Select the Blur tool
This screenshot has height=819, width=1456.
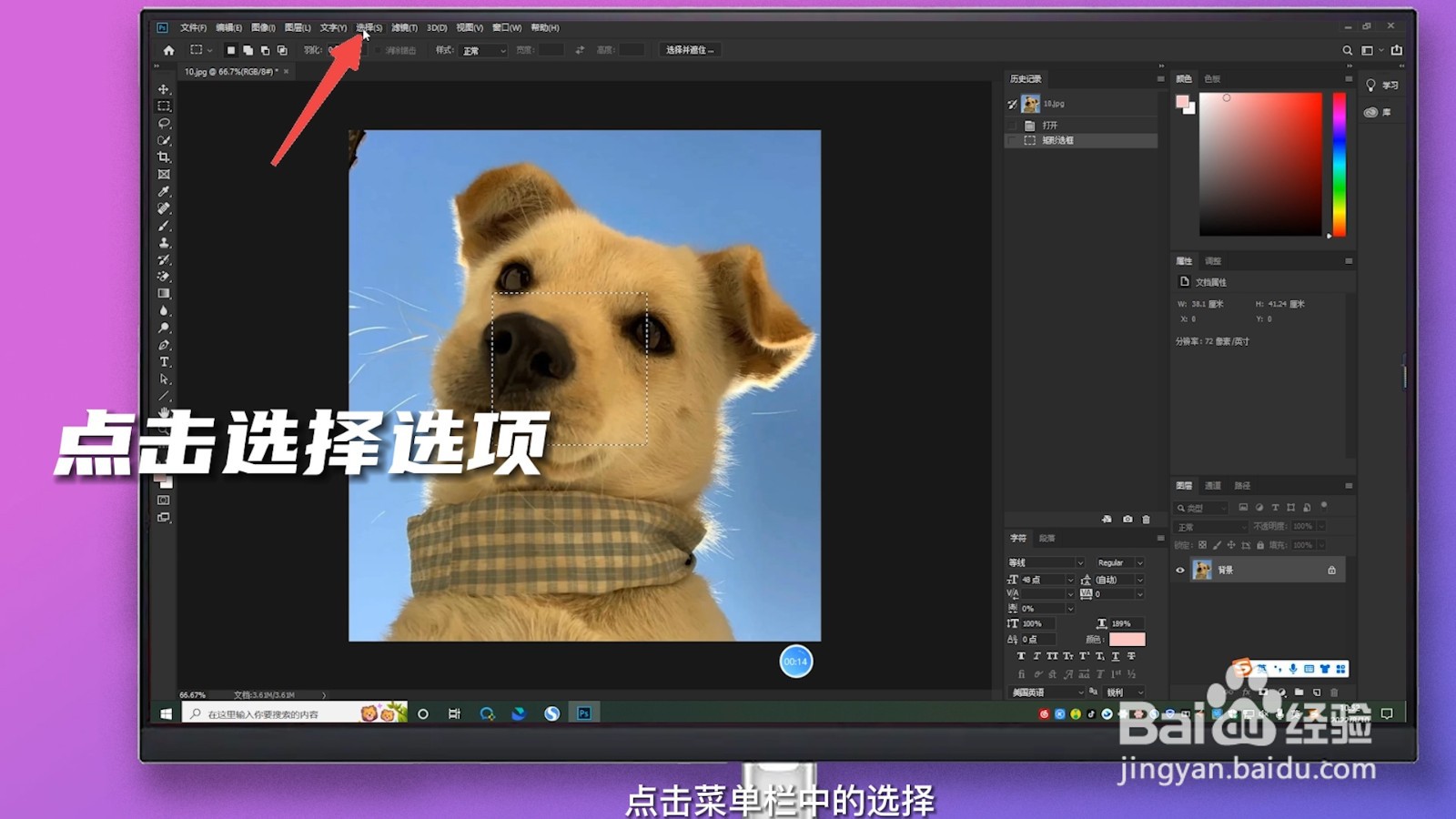164,311
